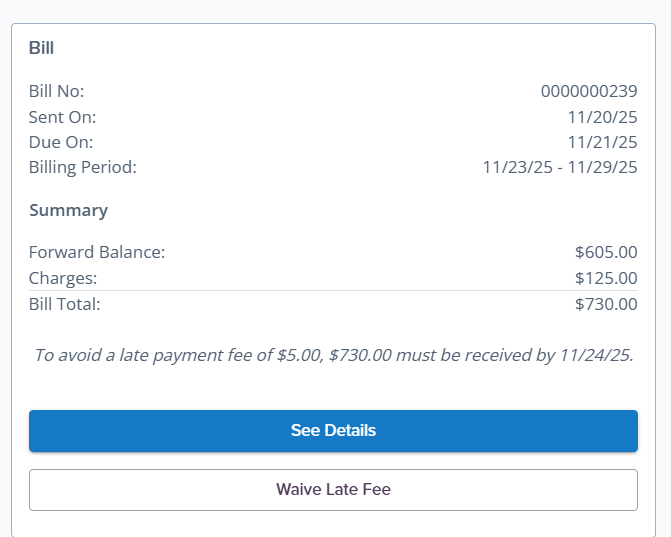
Task: Select the due date 11/21/25
Action: (x=602, y=142)
